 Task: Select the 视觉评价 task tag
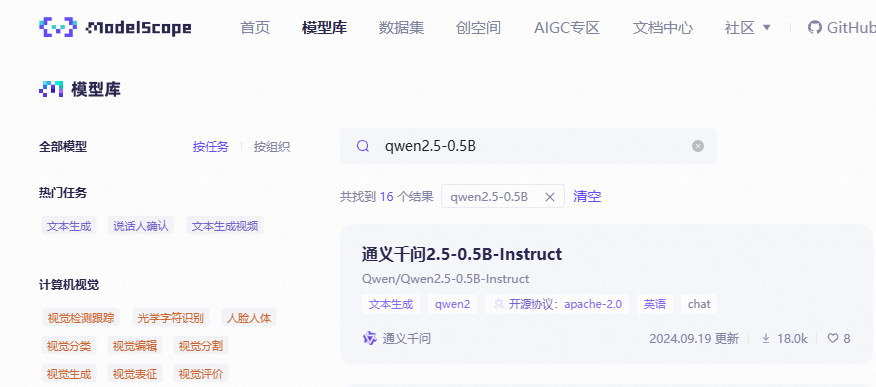coord(201,374)
